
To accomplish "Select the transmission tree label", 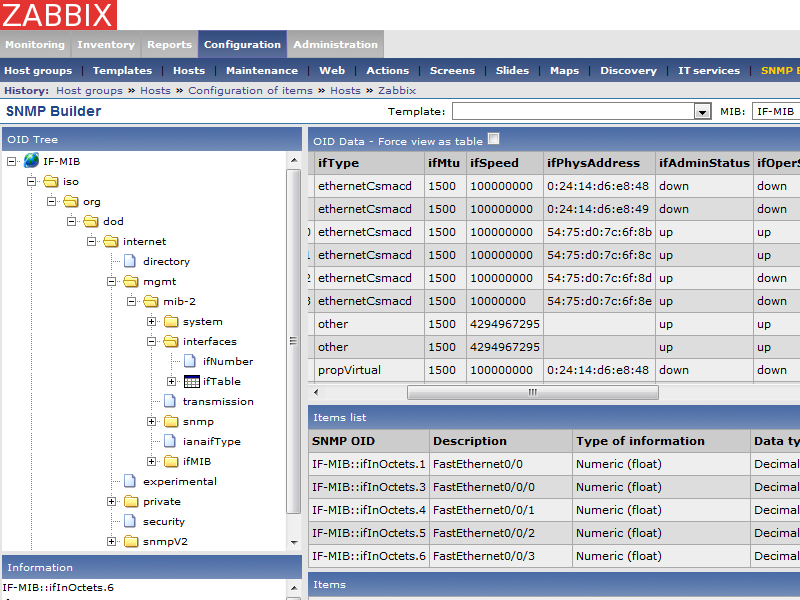I will tap(218, 402).
